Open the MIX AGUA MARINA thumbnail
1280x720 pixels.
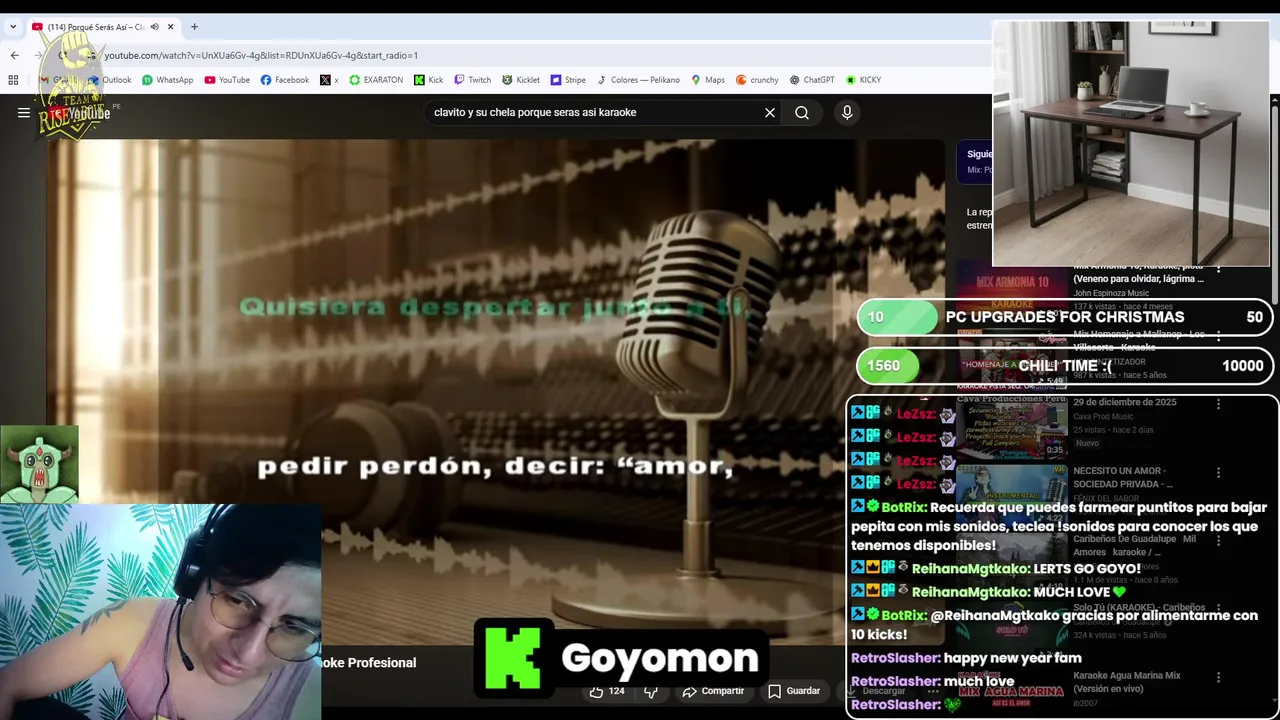(x=1011, y=693)
